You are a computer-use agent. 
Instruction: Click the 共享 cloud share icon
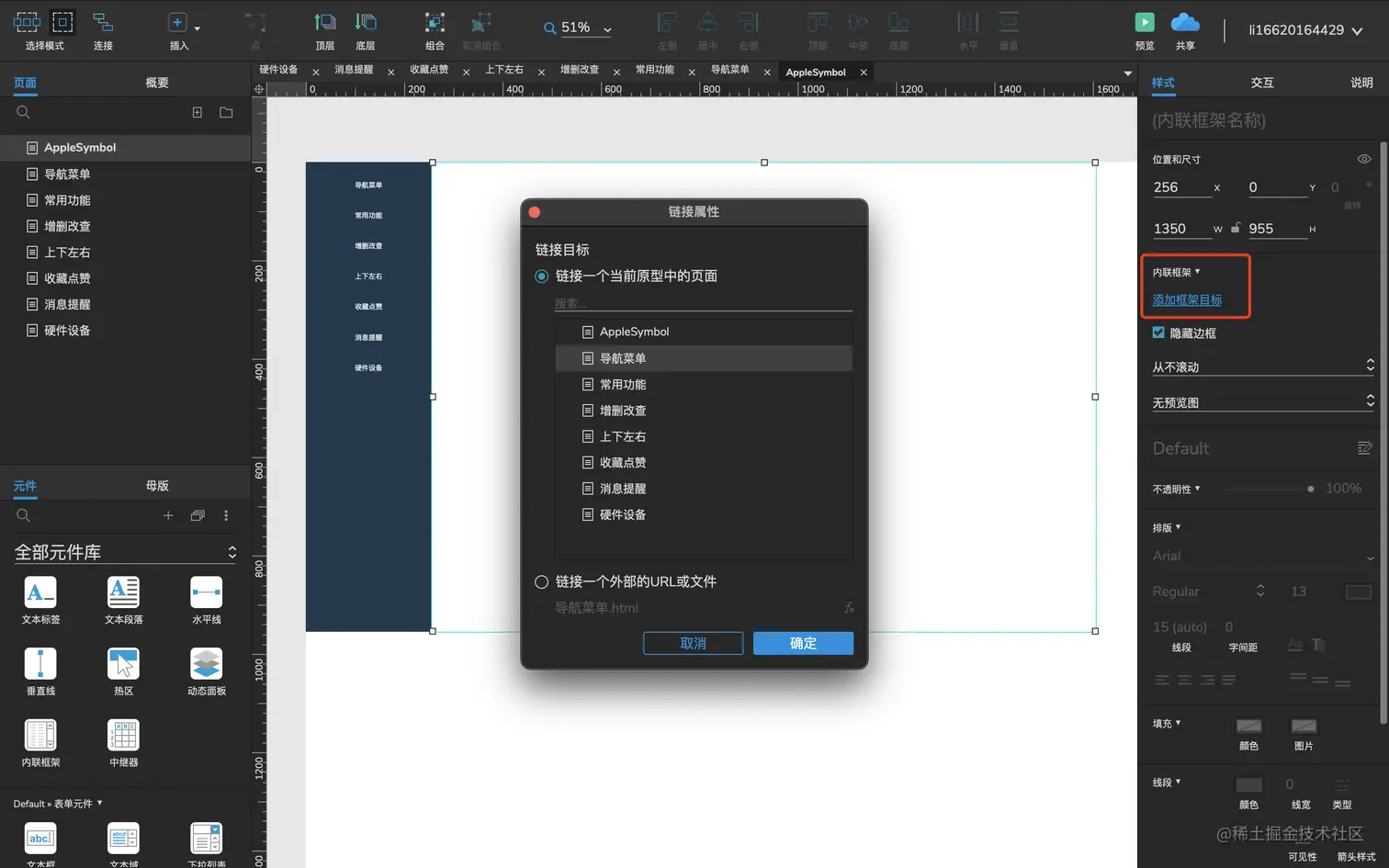click(x=1185, y=22)
